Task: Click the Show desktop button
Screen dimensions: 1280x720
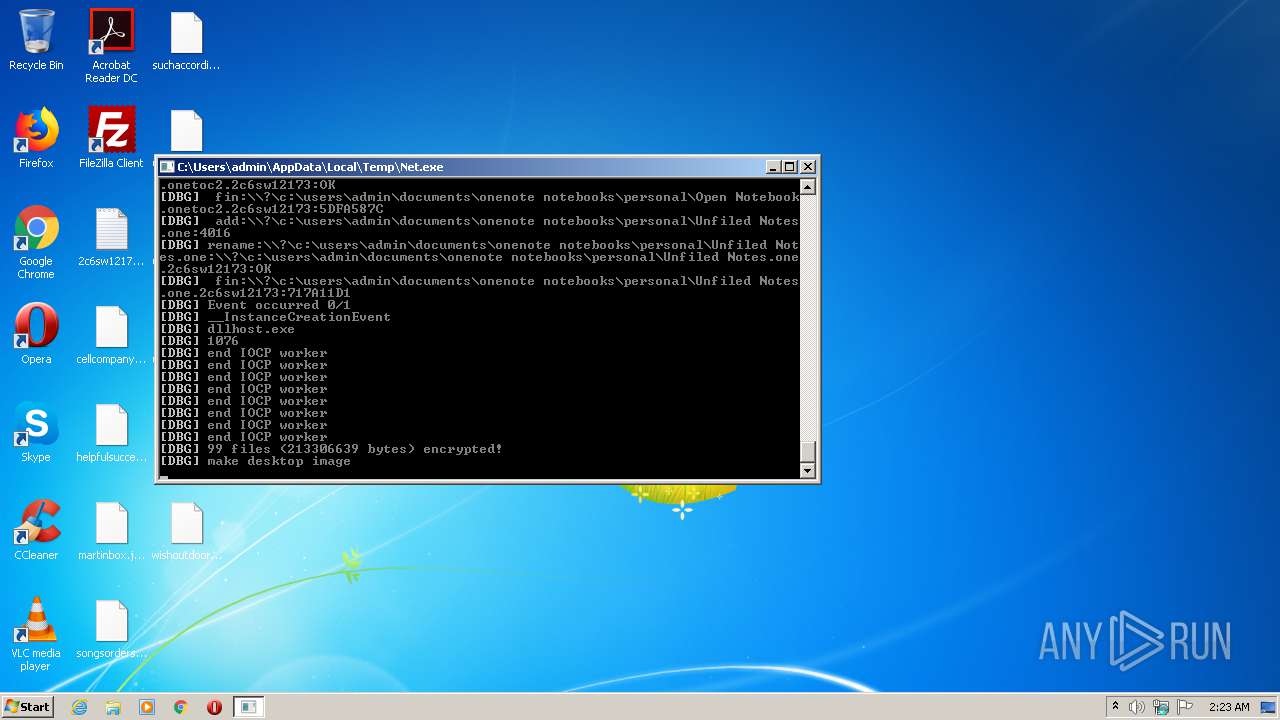Action: (x=1268, y=707)
